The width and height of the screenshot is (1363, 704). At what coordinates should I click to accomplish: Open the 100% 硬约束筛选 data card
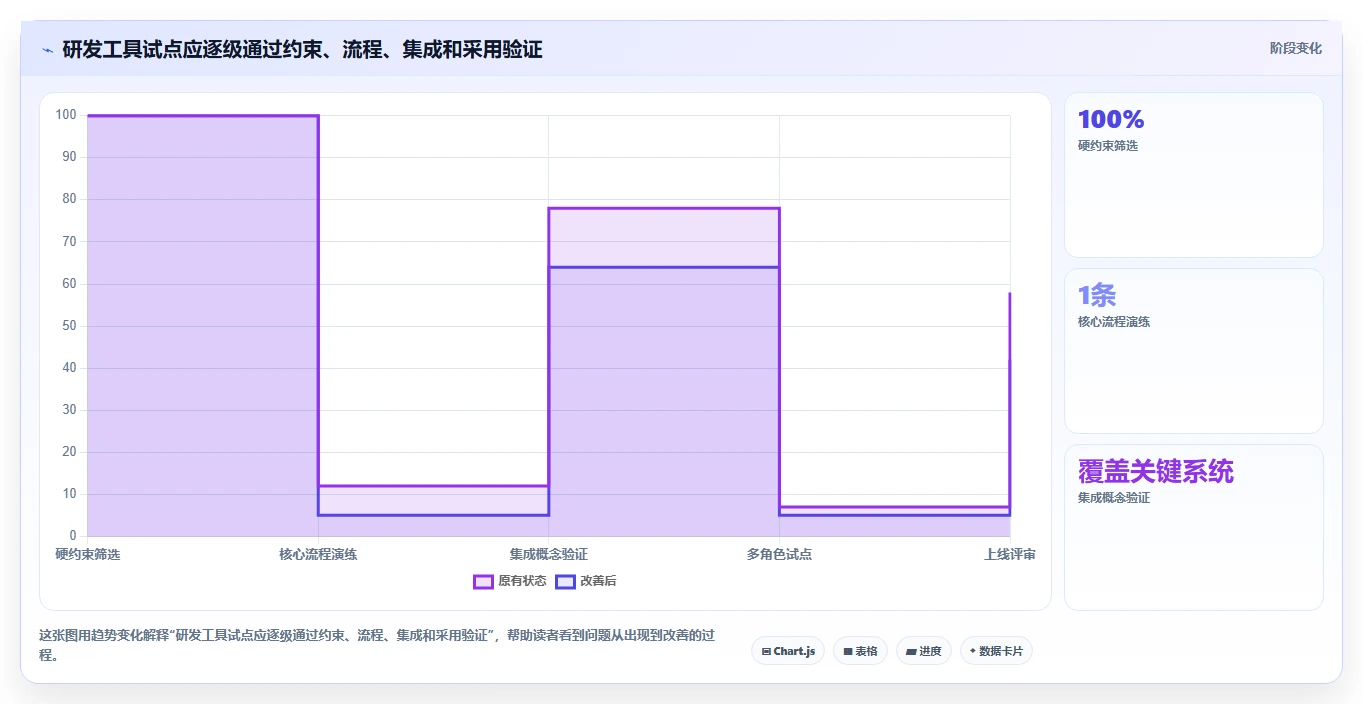click(1194, 175)
